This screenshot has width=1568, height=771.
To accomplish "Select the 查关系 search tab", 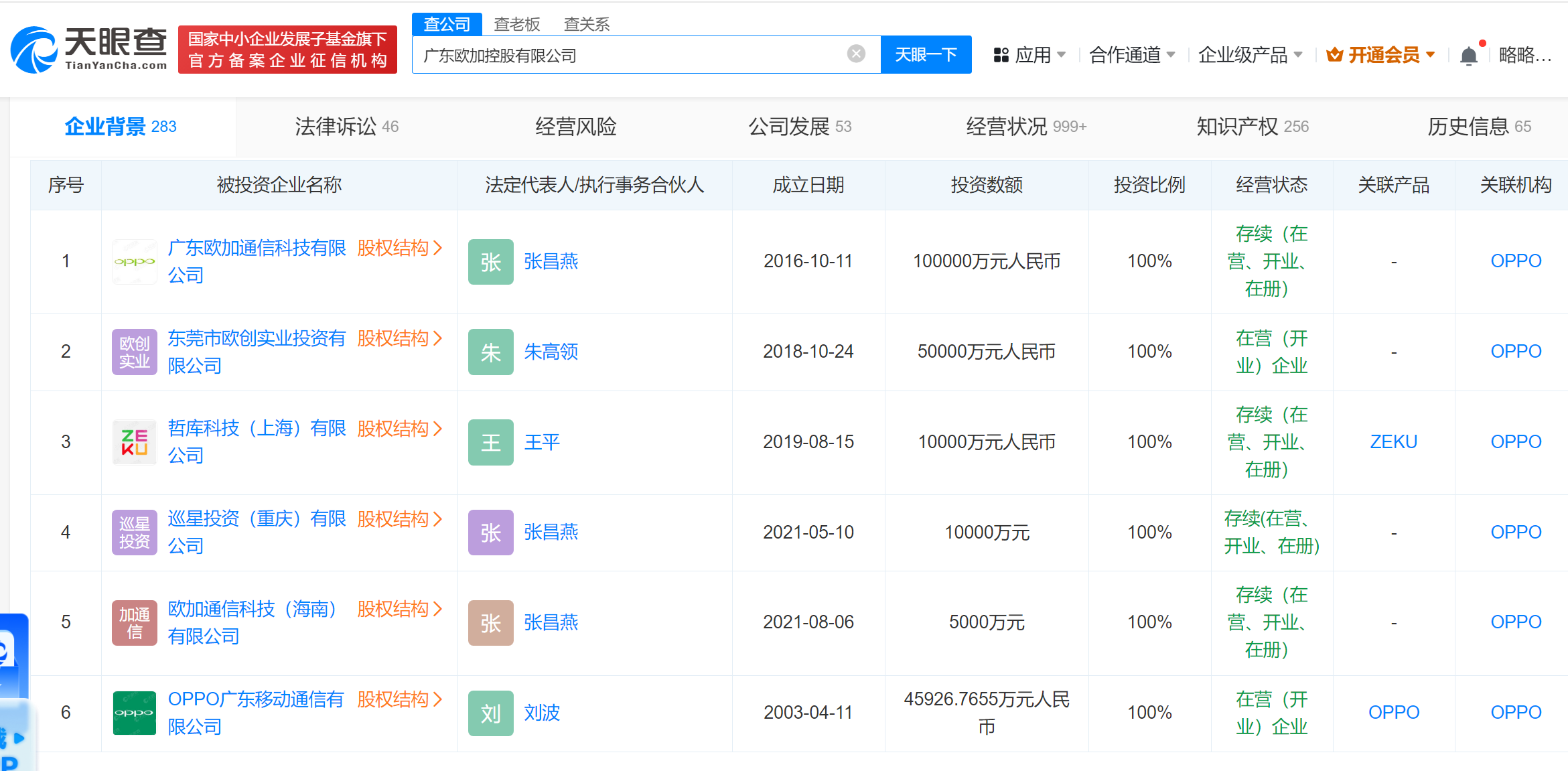I will [587, 24].
